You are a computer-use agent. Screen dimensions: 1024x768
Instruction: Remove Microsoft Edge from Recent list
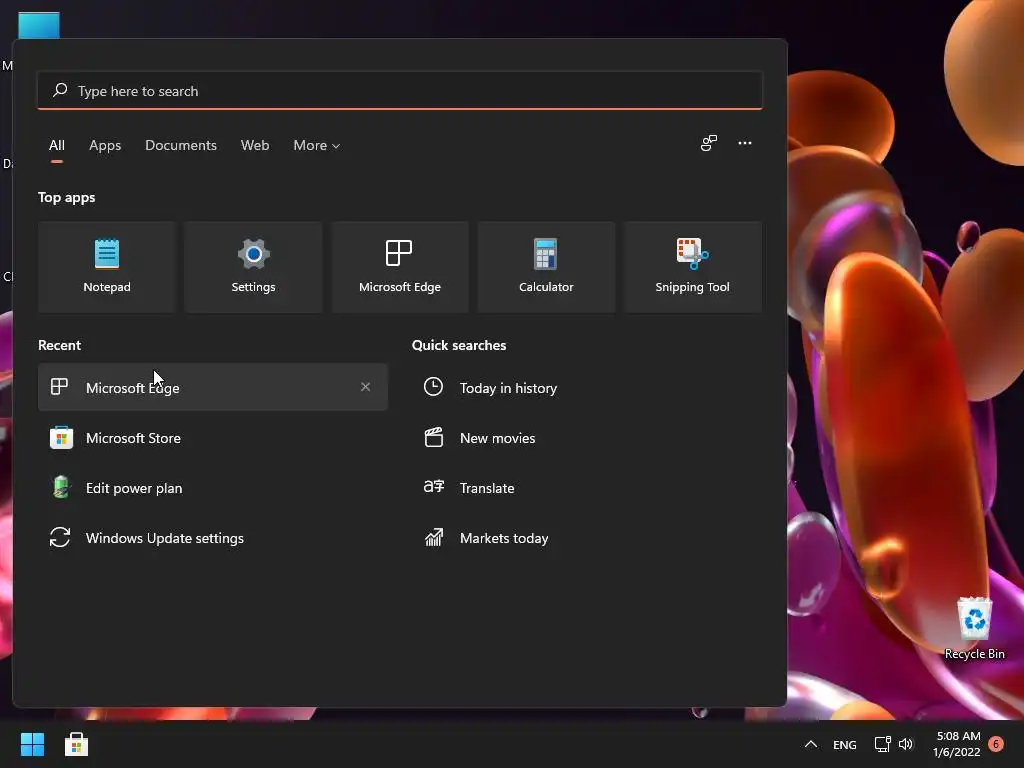click(366, 387)
